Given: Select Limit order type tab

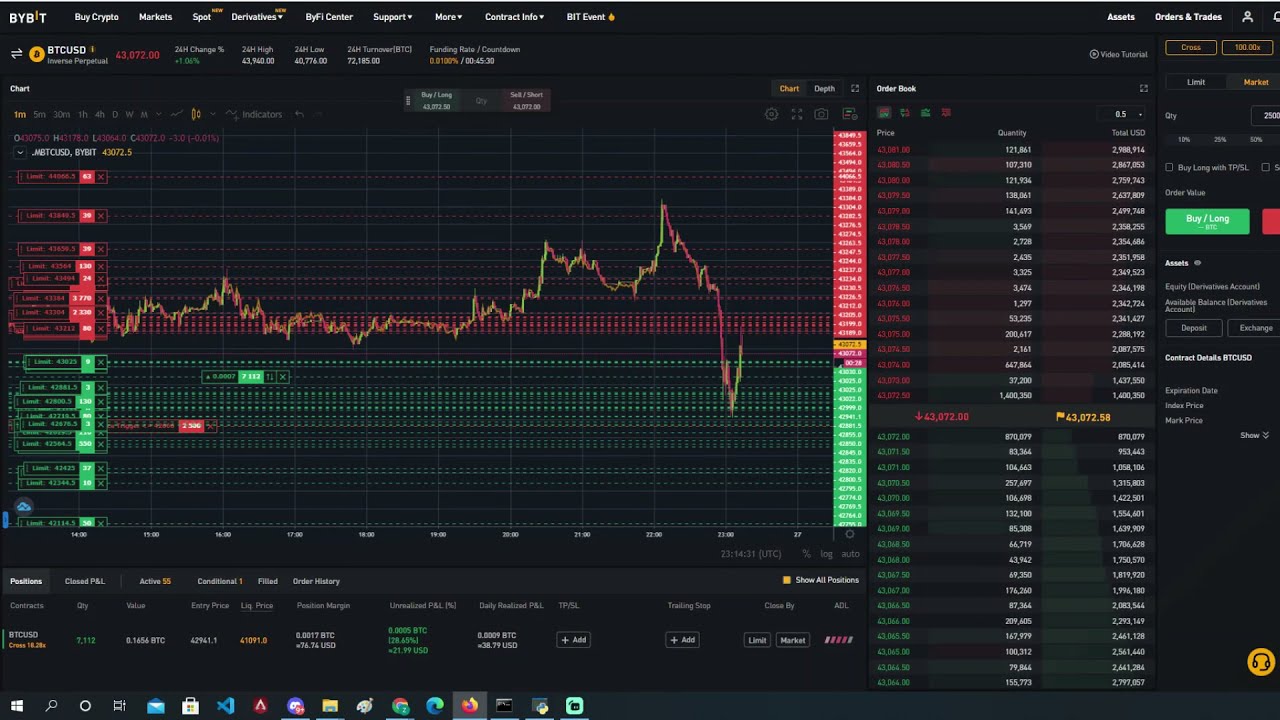Looking at the screenshot, I should click(x=1196, y=82).
